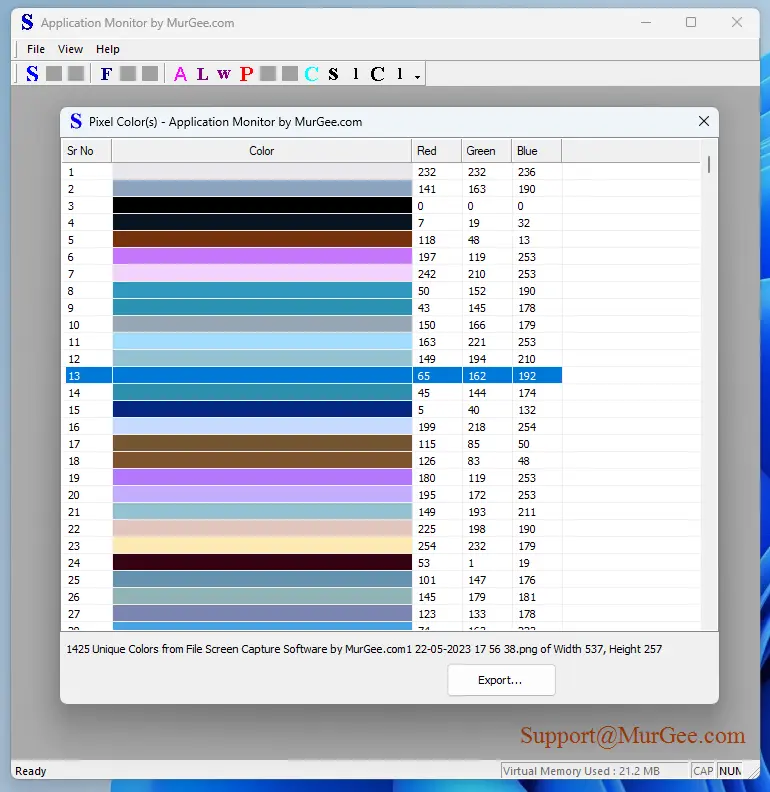770x792 pixels.
Task: Click the red P toolbar icon
Action: click(x=246, y=74)
